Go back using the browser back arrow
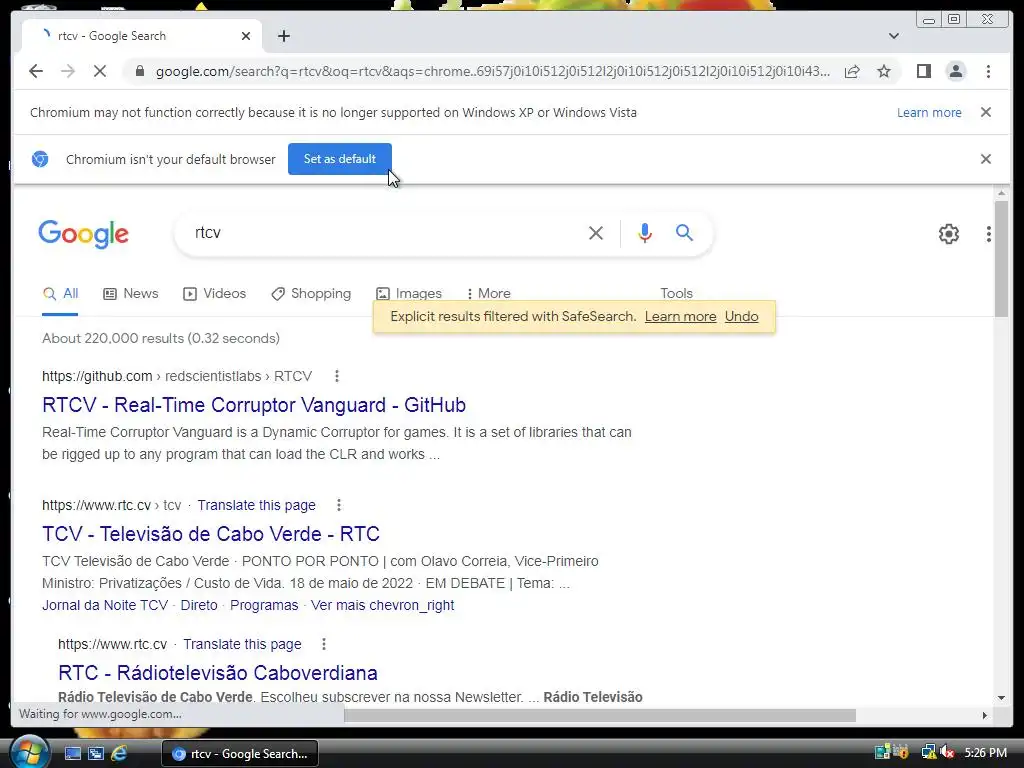 click(x=36, y=71)
